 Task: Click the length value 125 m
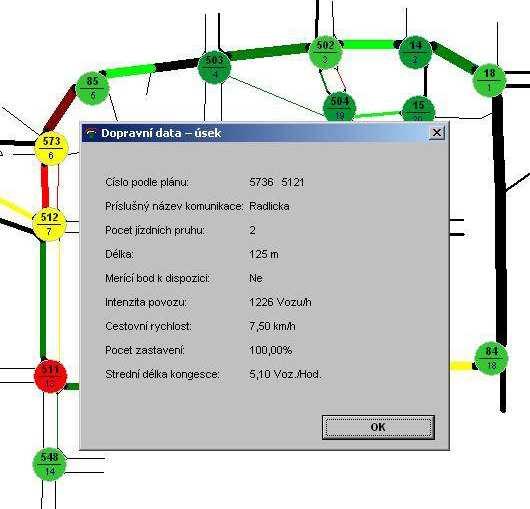click(x=264, y=254)
